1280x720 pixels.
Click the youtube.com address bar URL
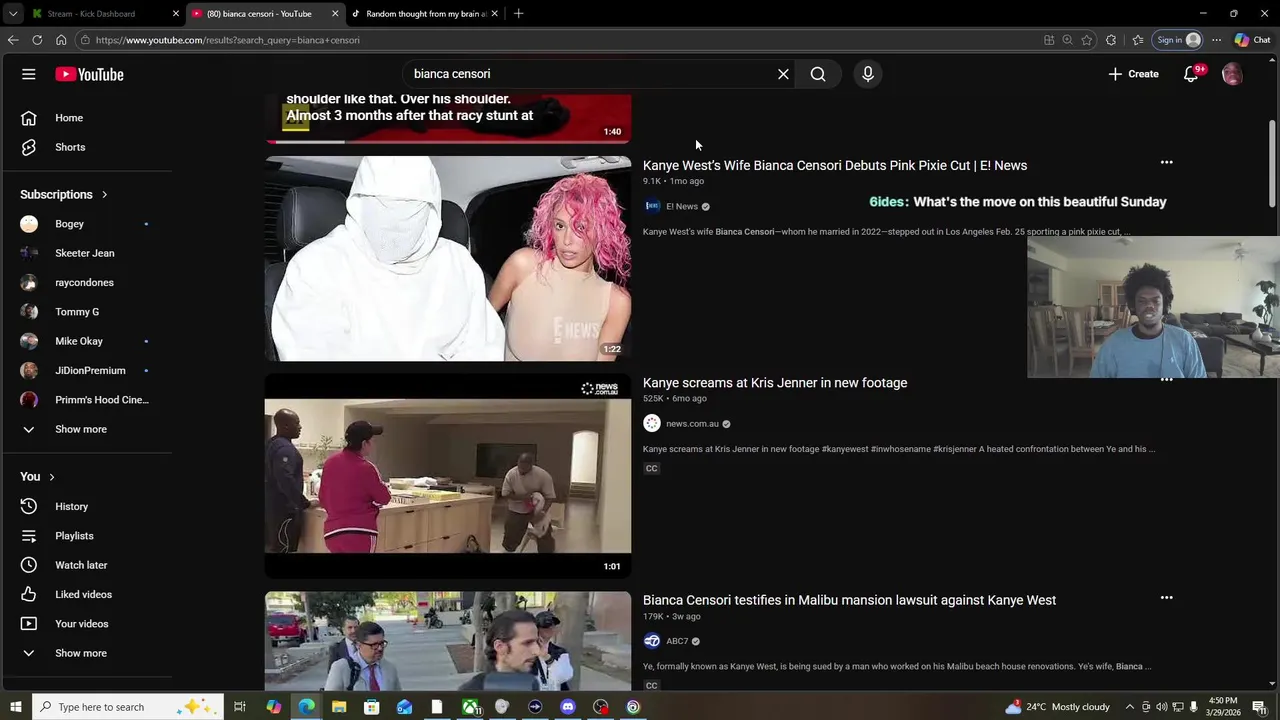[228, 40]
